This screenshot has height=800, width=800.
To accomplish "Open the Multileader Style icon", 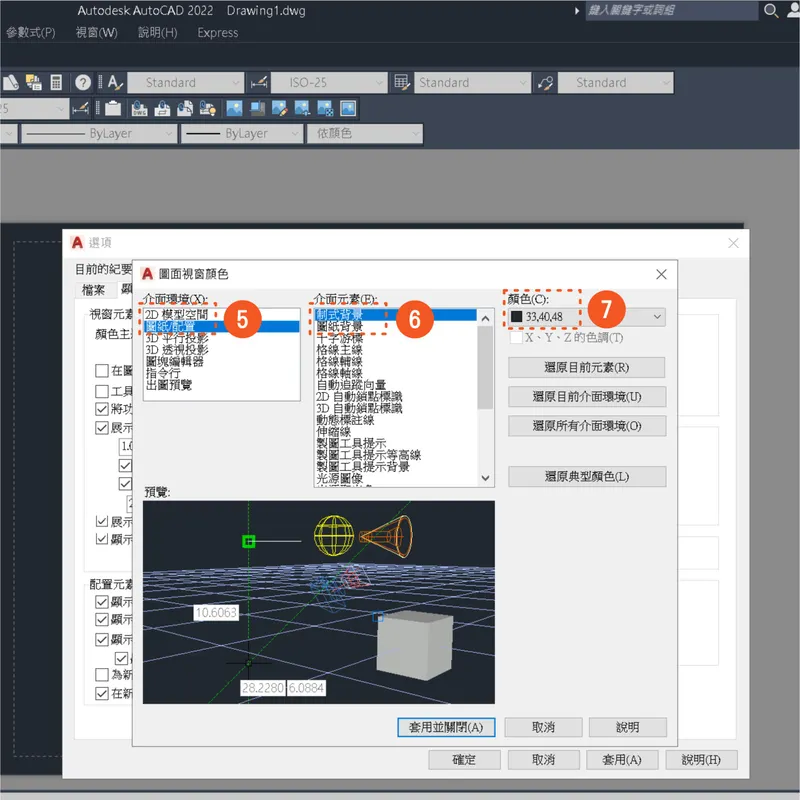I will 545,82.
